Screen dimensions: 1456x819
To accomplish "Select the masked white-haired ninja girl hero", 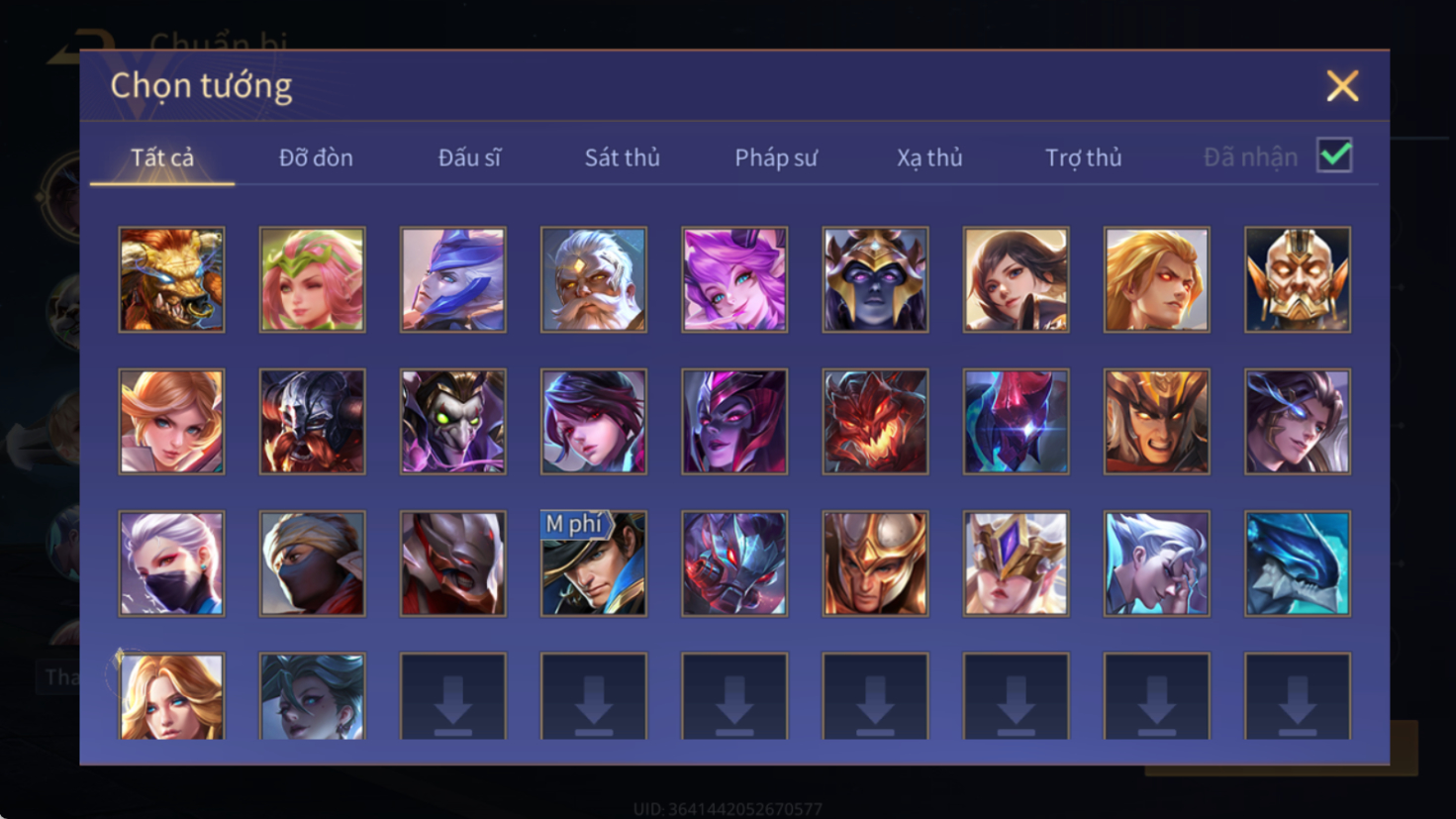I will click(x=171, y=563).
